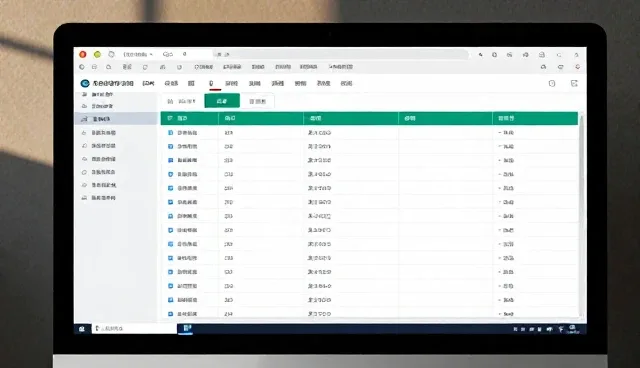Click the clock icon at top right of app
640x368 pixels.
552,83
